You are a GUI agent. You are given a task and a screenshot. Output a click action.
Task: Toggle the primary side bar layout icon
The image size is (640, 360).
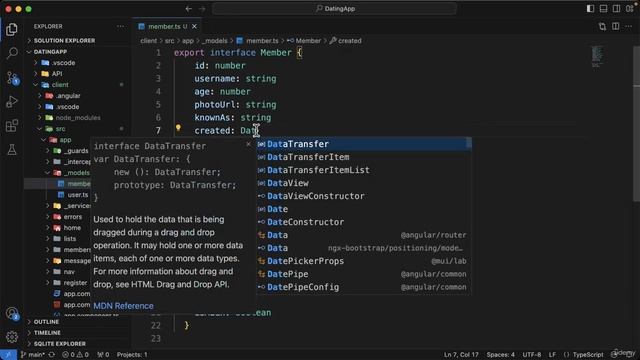(590, 9)
